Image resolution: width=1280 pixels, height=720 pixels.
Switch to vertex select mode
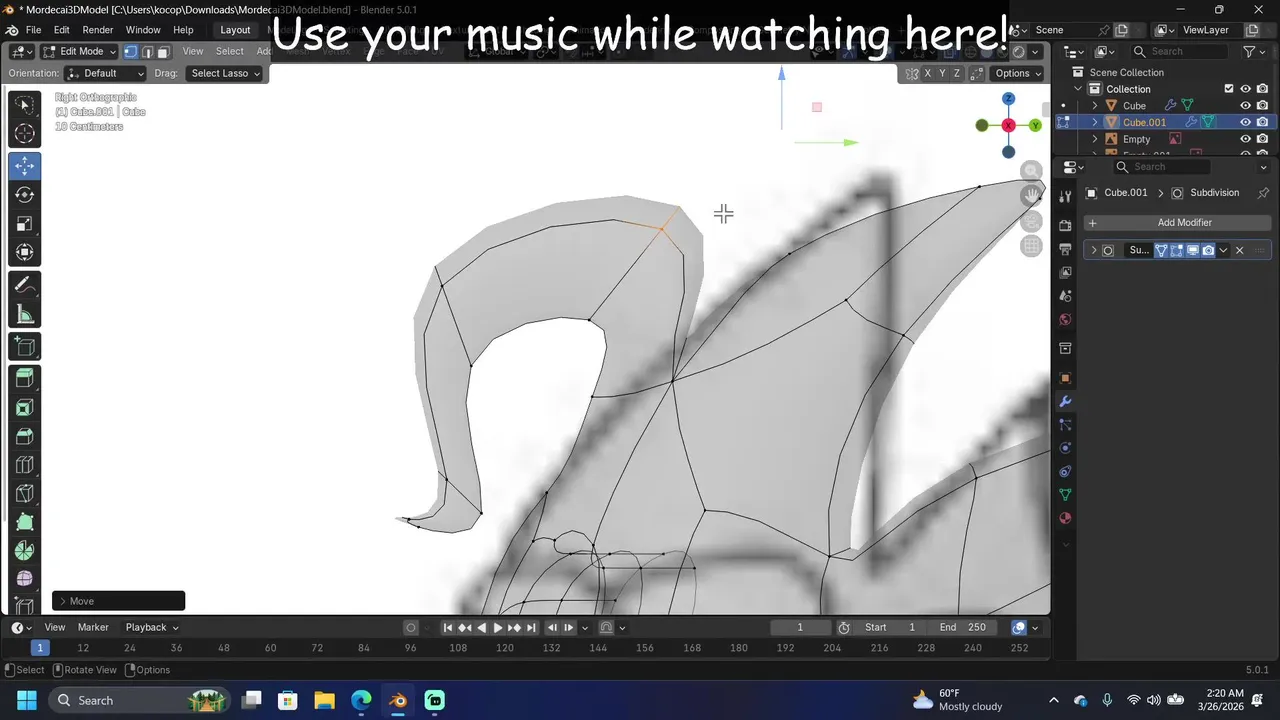pyautogui.click(x=131, y=51)
